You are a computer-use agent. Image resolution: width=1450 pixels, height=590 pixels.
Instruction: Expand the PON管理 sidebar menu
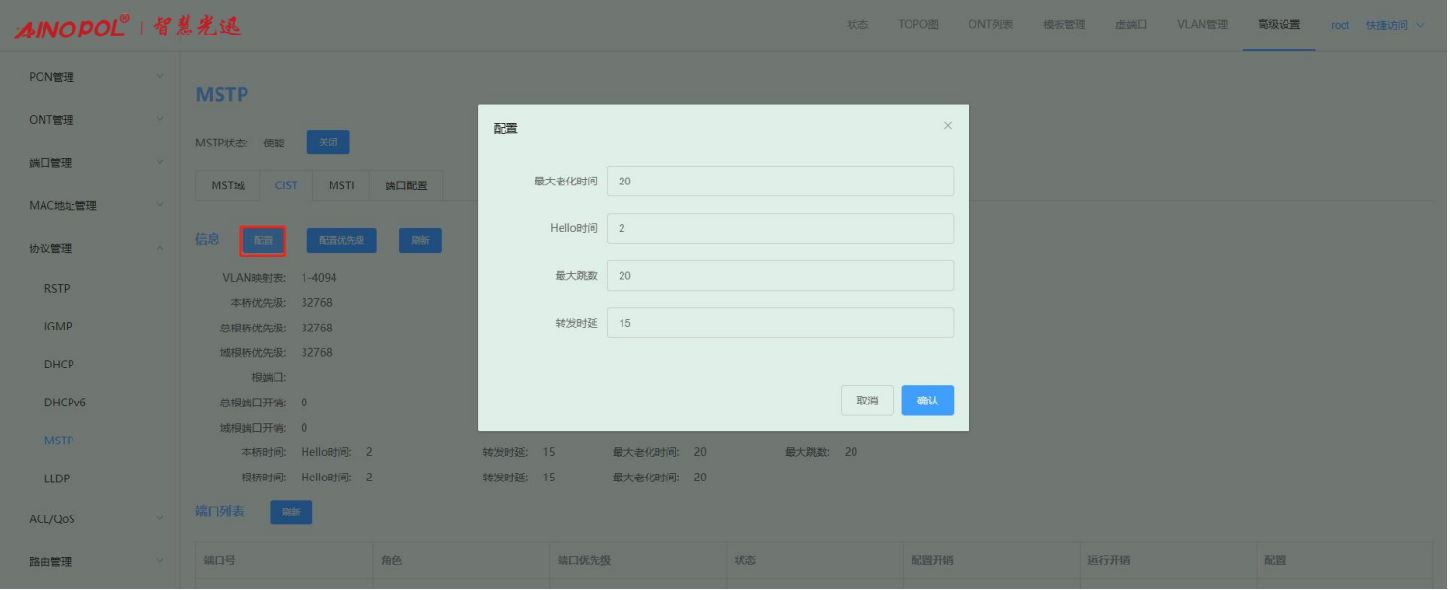pos(90,77)
